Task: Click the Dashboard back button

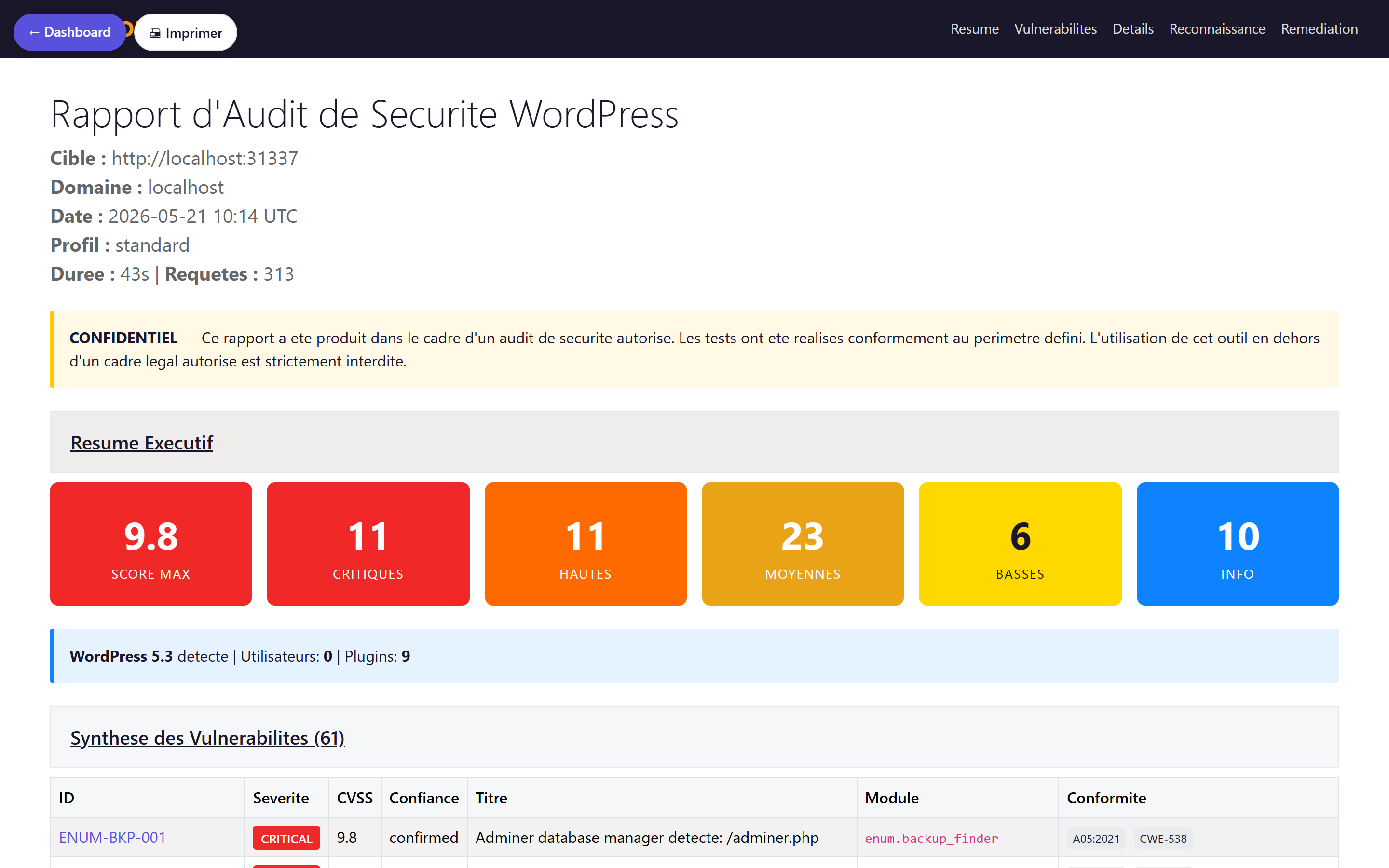Action: [x=69, y=32]
